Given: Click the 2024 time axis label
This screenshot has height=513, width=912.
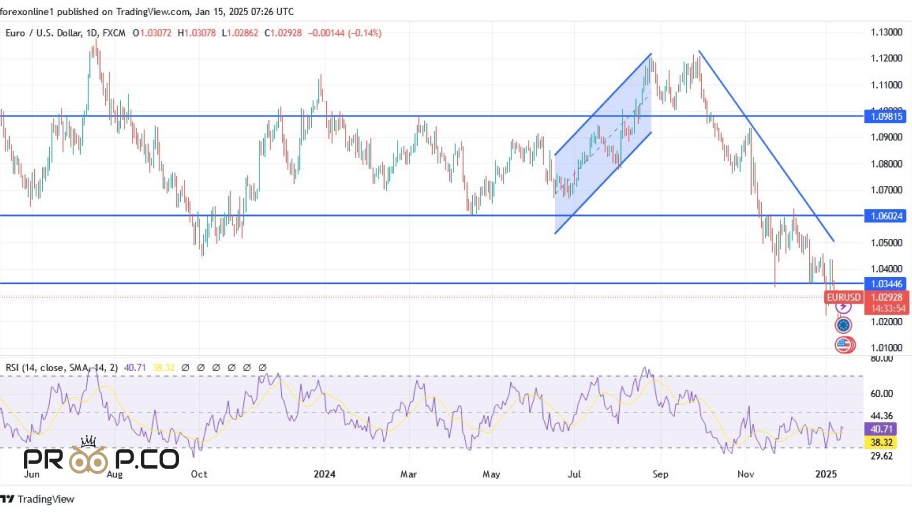Looking at the screenshot, I should click(325, 474).
